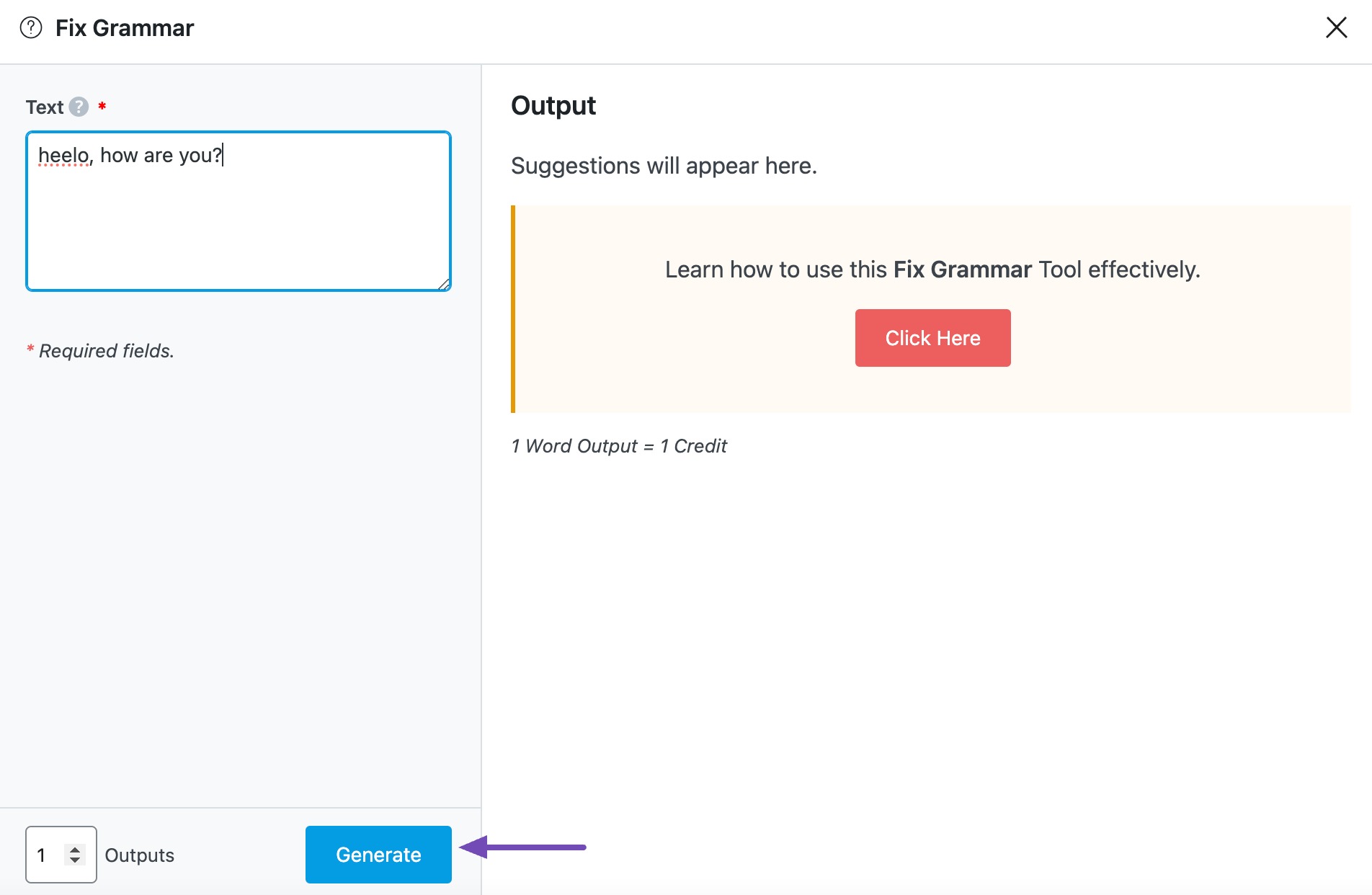Click the number of Outputs field
Viewport: 1372px width, 895px height.
(x=61, y=855)
